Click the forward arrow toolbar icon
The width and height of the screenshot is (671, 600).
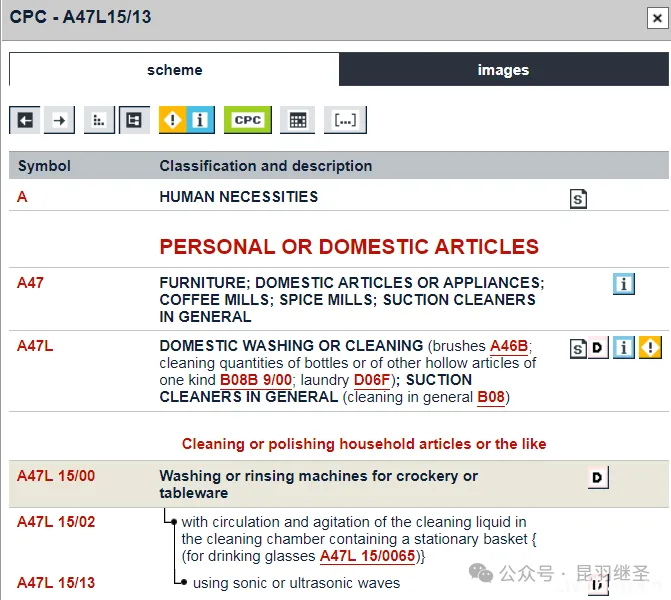(x=59, y=120)
